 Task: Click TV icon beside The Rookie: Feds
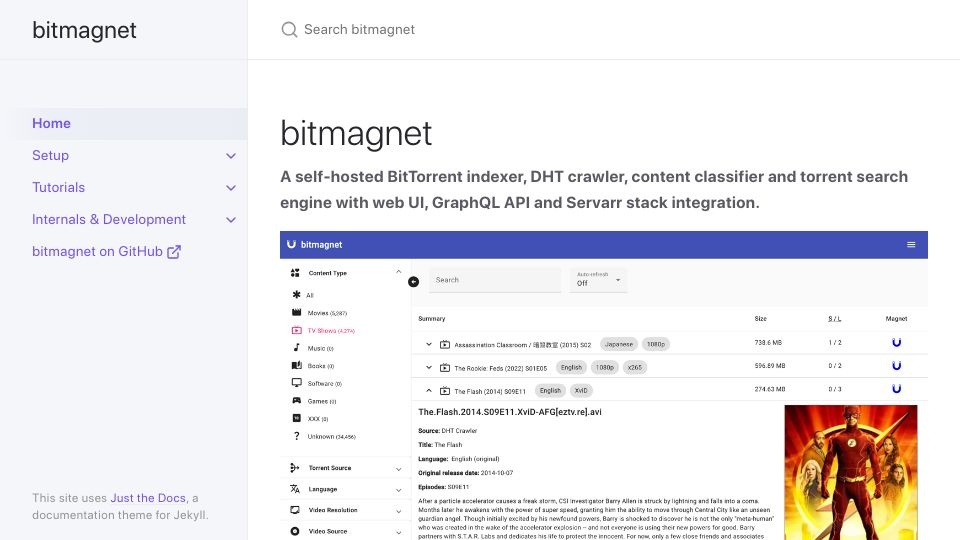pos(445,367)
